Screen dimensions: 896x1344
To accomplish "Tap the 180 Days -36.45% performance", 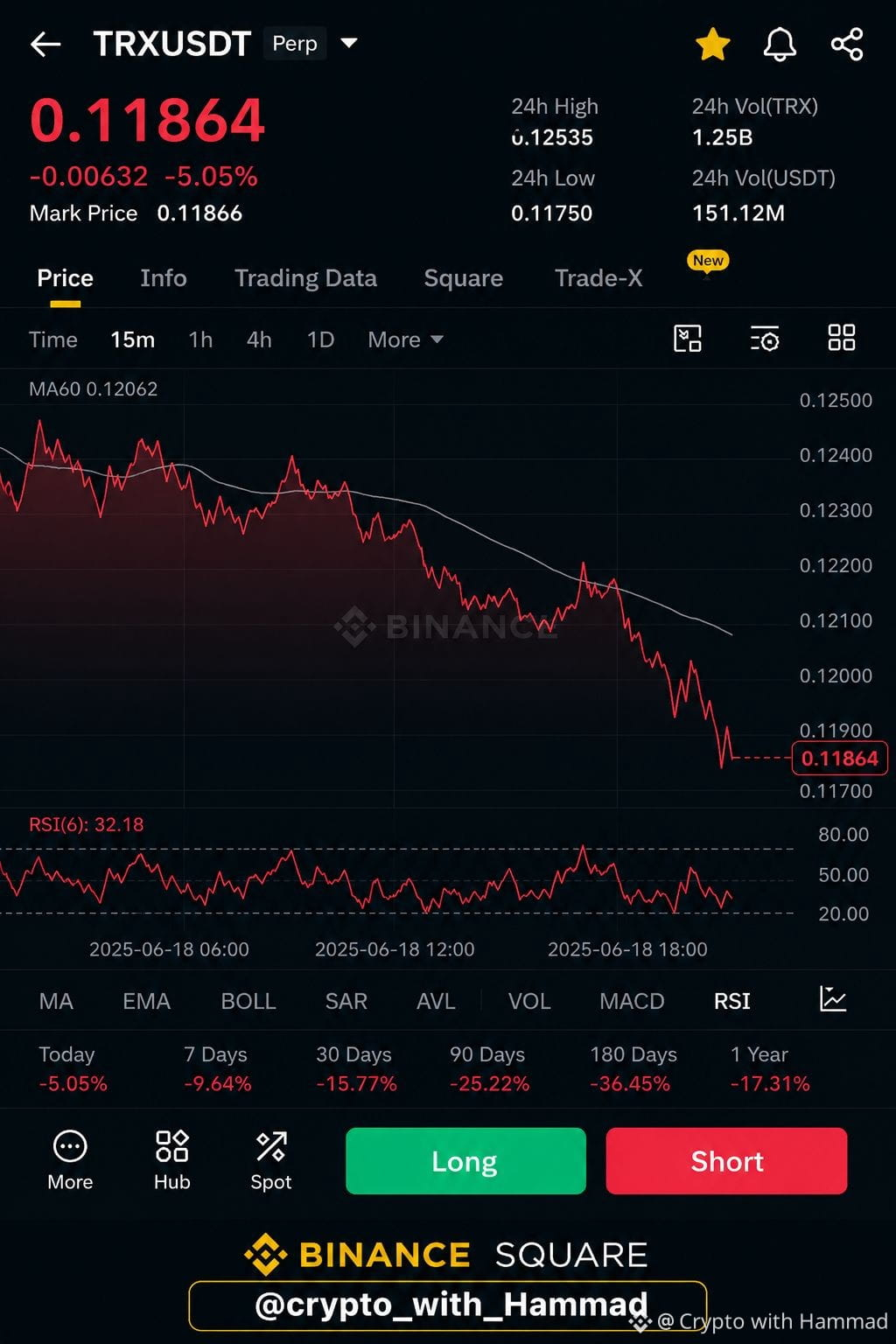I will point(633,1069).
